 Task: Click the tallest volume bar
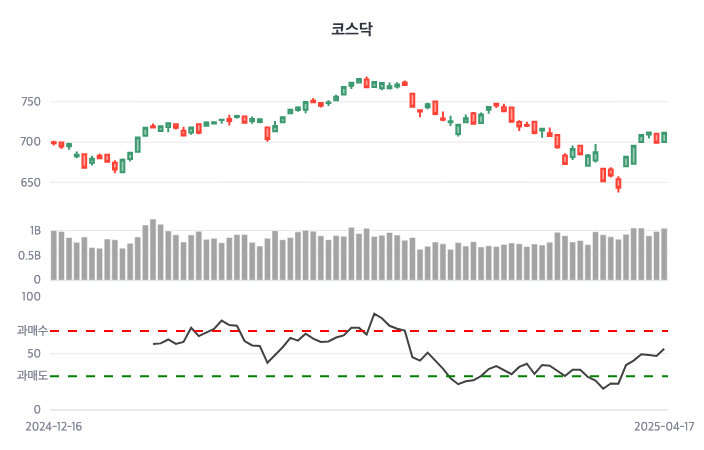tap(153, 250)
